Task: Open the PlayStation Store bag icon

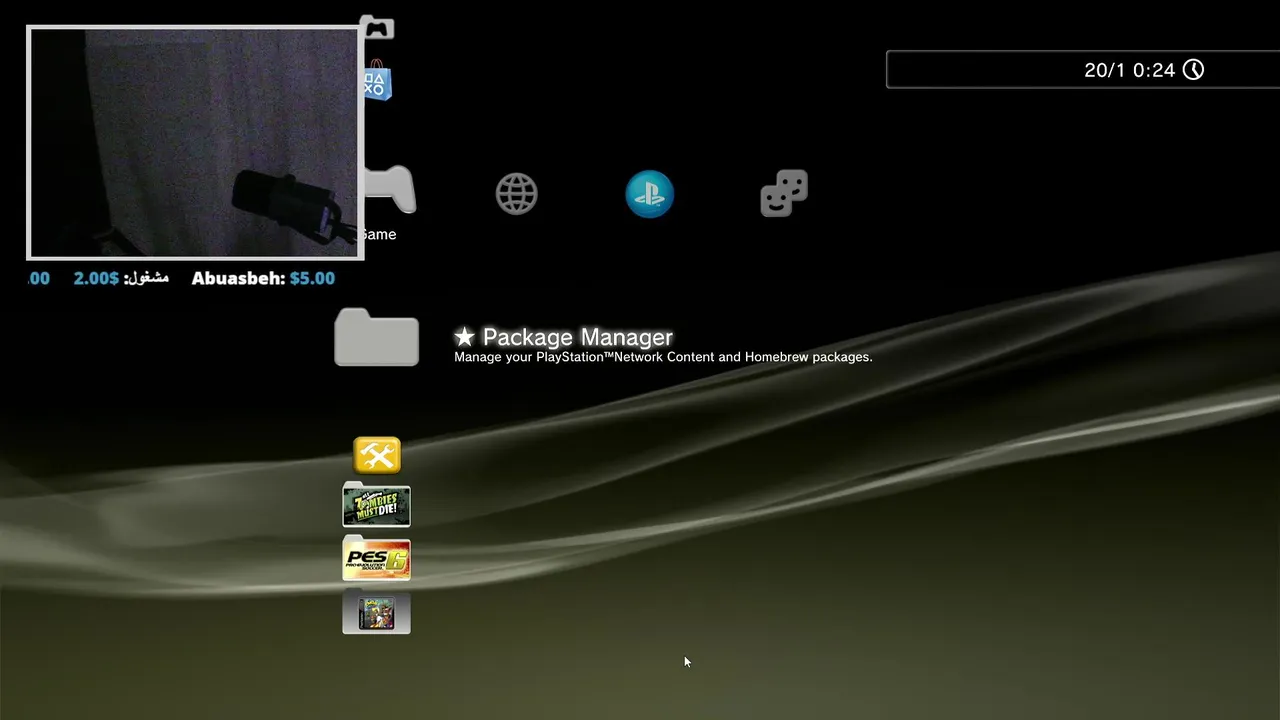Action: point(378,81)
